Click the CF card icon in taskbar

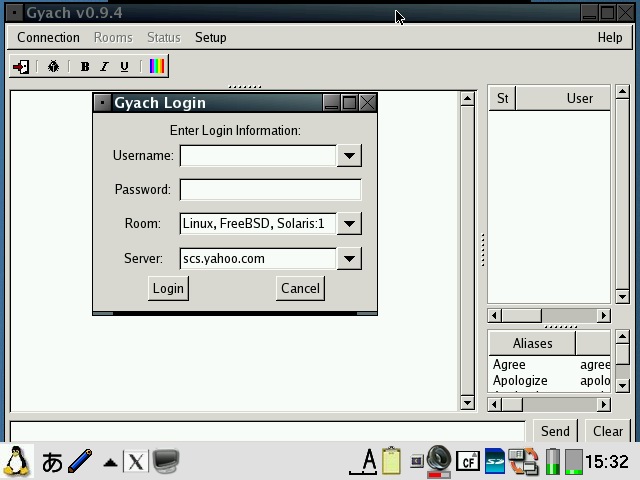(467, 461)
